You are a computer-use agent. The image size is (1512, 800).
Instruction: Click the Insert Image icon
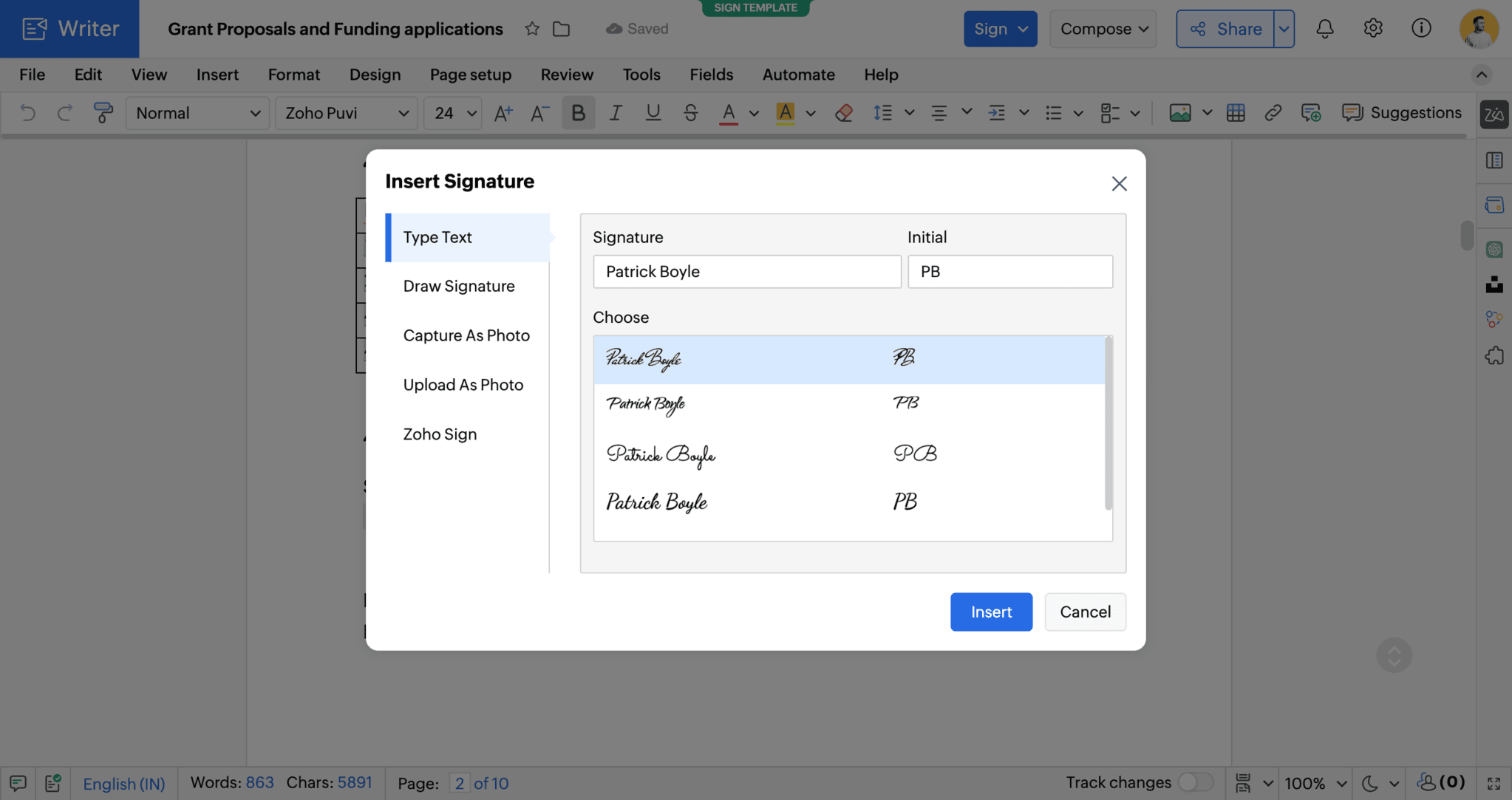pyautogui.click(x=1180, y=113)
